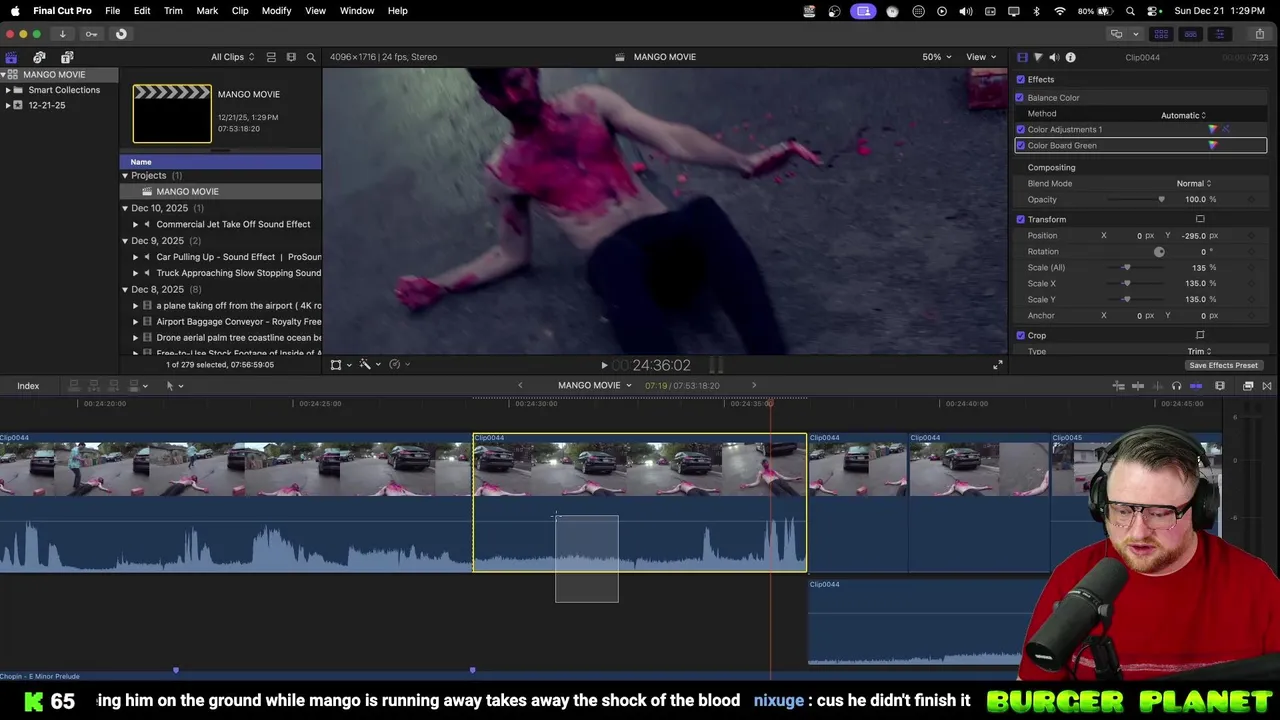
Task: Open the Blend Mode Normal dropdown
Action: pyautogui.click(x=1193, y=184)
